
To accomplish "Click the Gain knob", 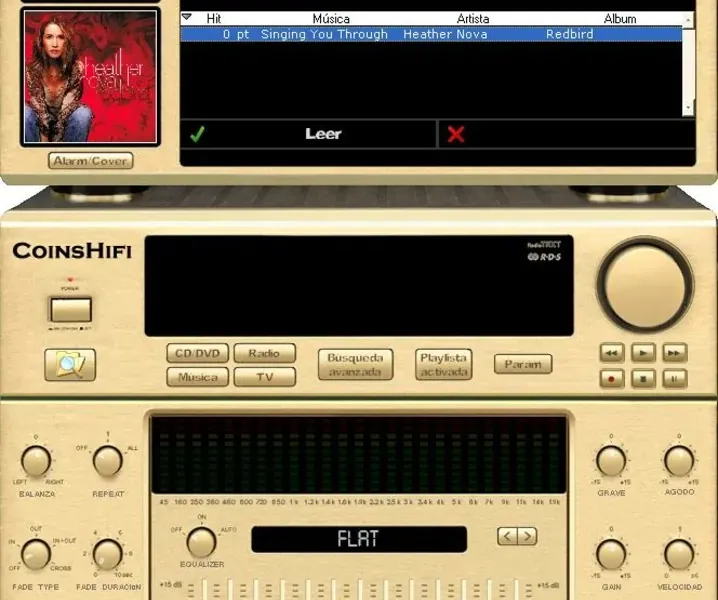I will click(611, 554).
